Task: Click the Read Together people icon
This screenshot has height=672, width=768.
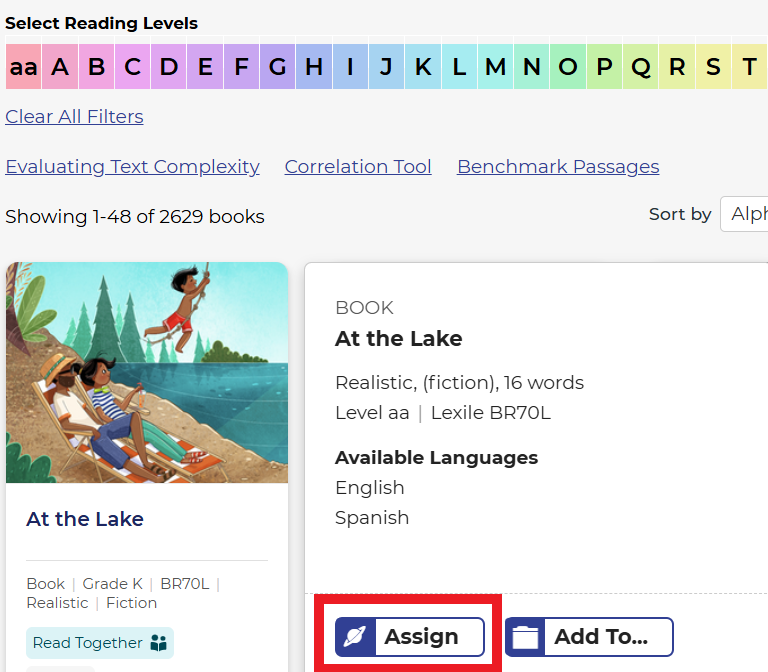Action: (159, 643)
